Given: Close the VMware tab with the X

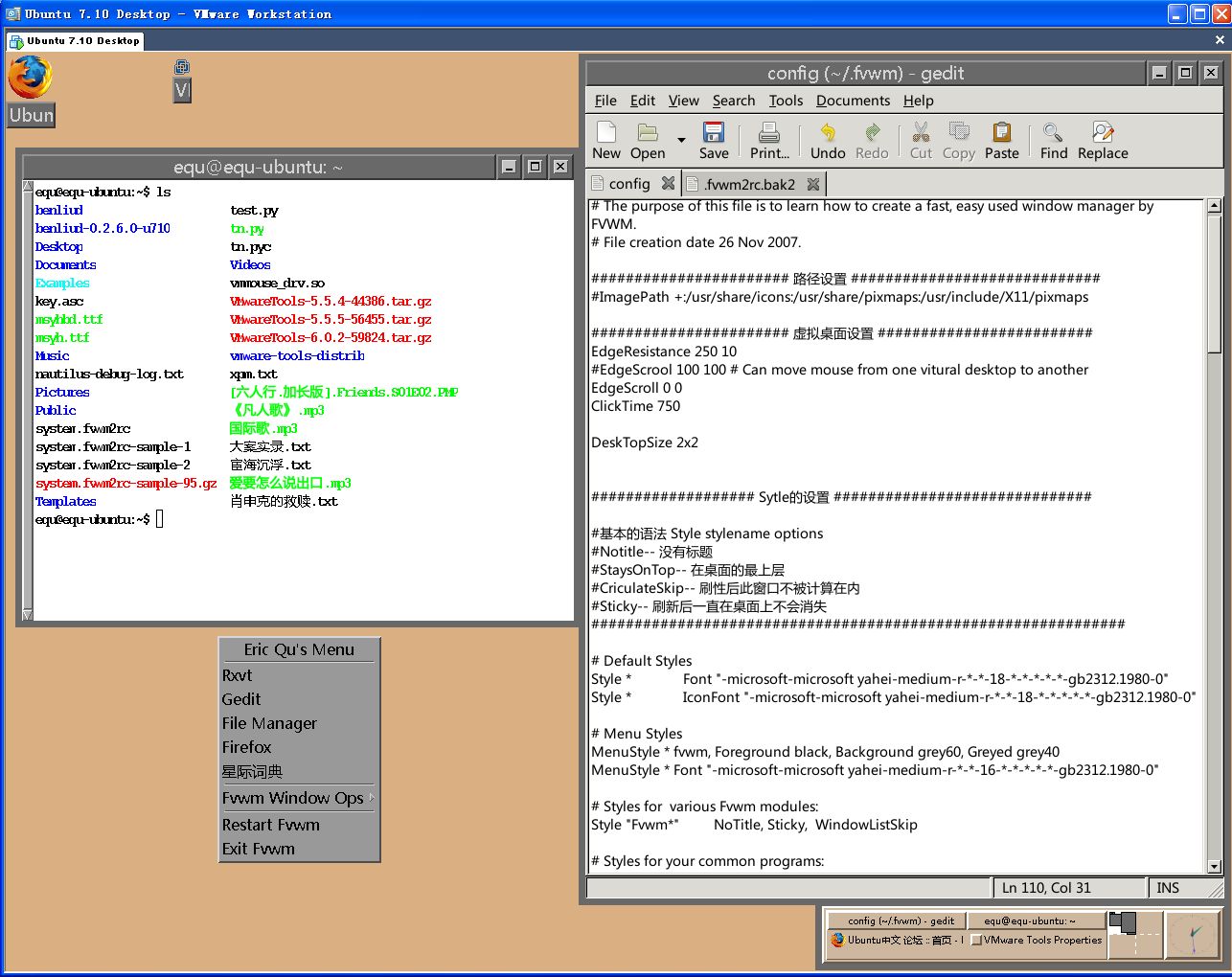Looking at the screenshot, I should (1220, 40).
